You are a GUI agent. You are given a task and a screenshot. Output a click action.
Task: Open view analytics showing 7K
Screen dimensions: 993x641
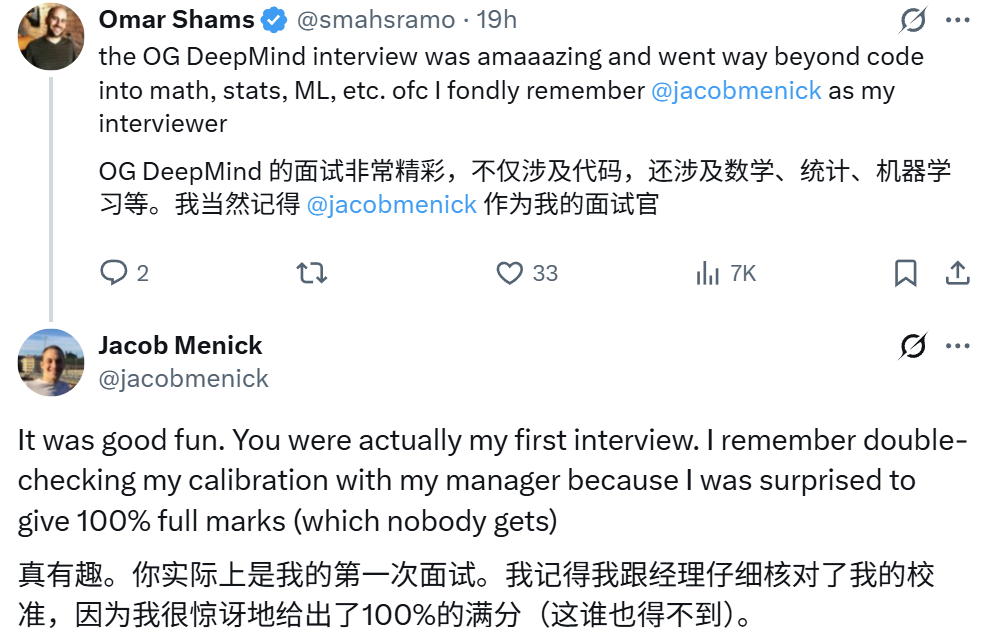pyautogui.click(x=724, y=273)
